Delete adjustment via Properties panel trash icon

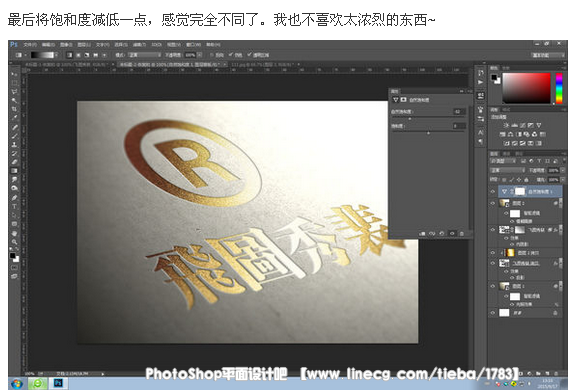pyautogui.click(x=462, y=233)
